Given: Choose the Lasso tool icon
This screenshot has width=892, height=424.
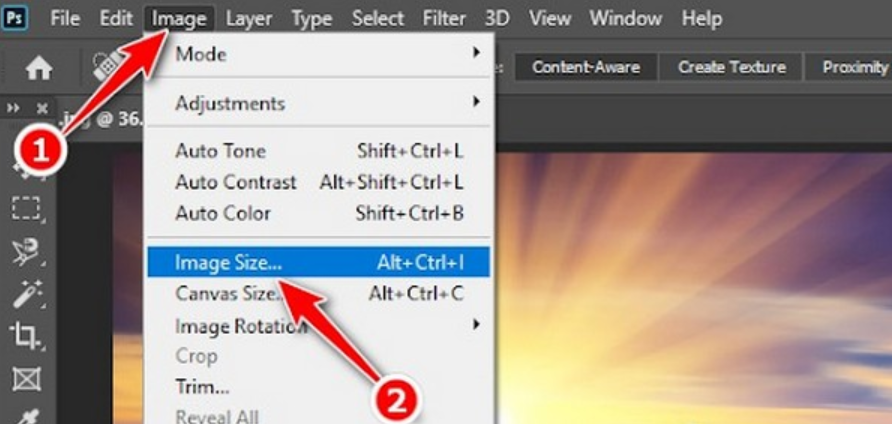Looking at the screenshot, I should click(x=26, y=252).
